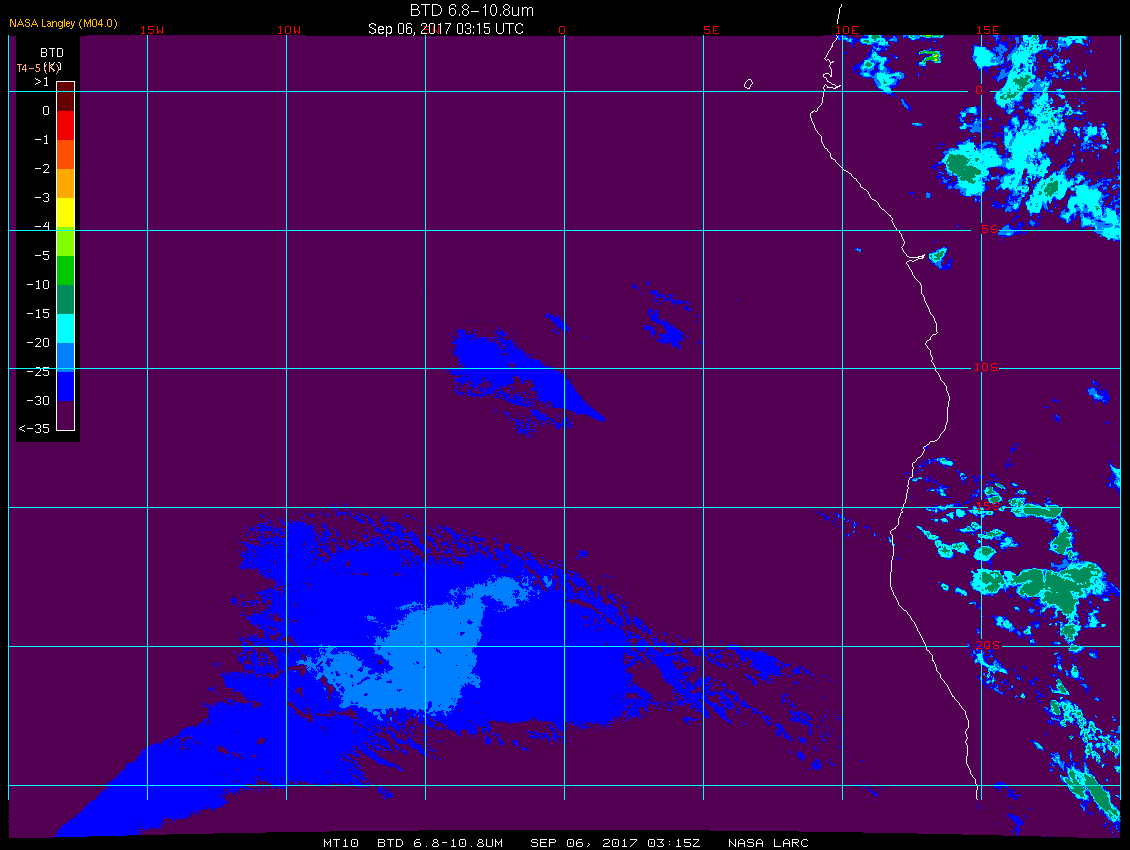The height and width of the screenshot is (850, 1130).
Task: Click the '-1' legend value
Action: click(x=42, y=140)
